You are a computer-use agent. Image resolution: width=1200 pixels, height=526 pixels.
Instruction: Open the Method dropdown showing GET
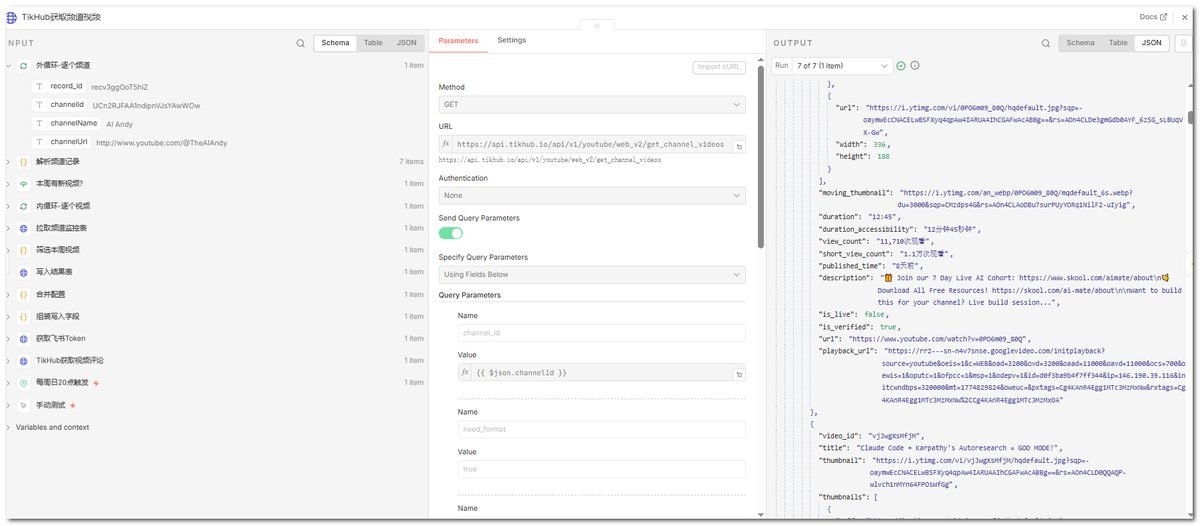592,104
